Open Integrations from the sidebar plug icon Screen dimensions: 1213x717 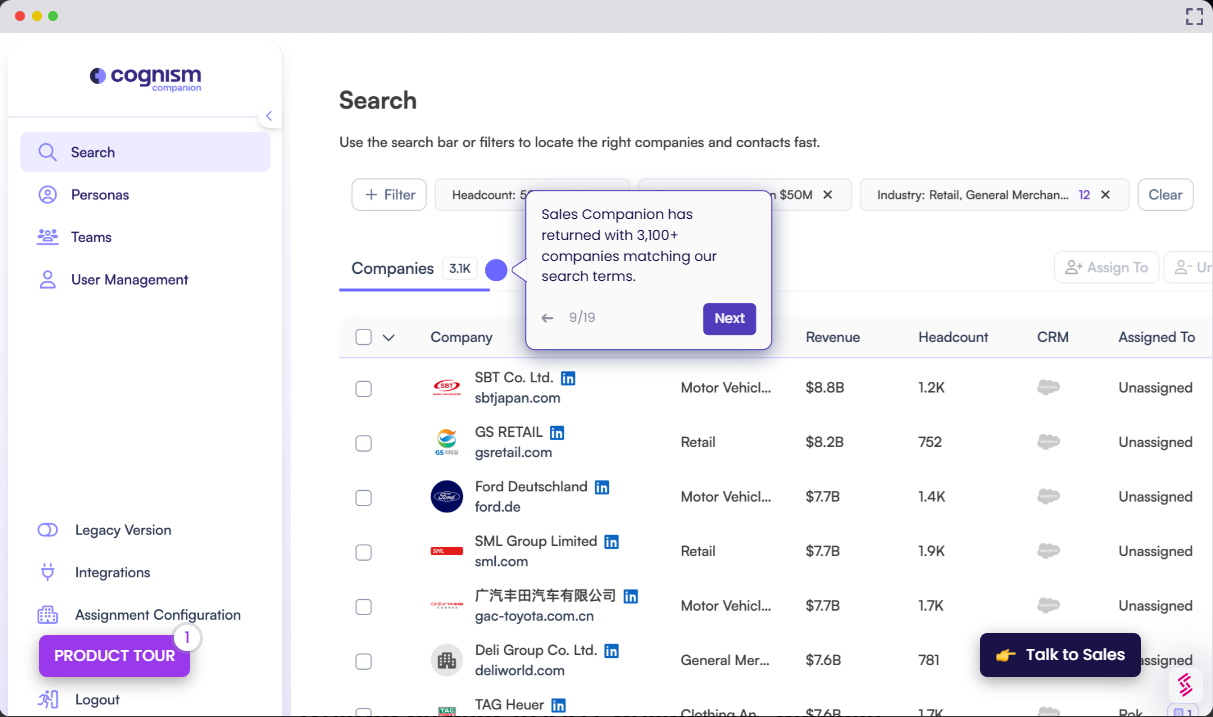tap(47, 572)
